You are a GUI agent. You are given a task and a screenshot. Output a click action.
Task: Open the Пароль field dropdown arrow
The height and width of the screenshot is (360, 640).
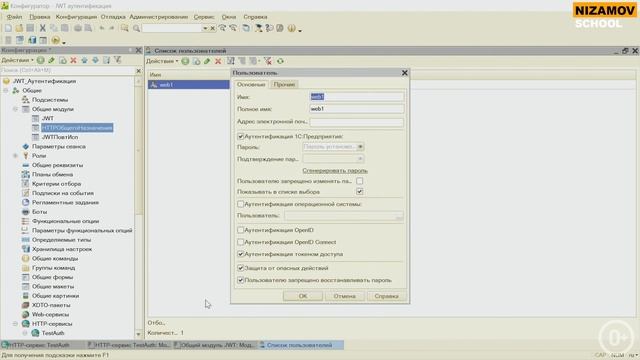click(x=360, y=147)
